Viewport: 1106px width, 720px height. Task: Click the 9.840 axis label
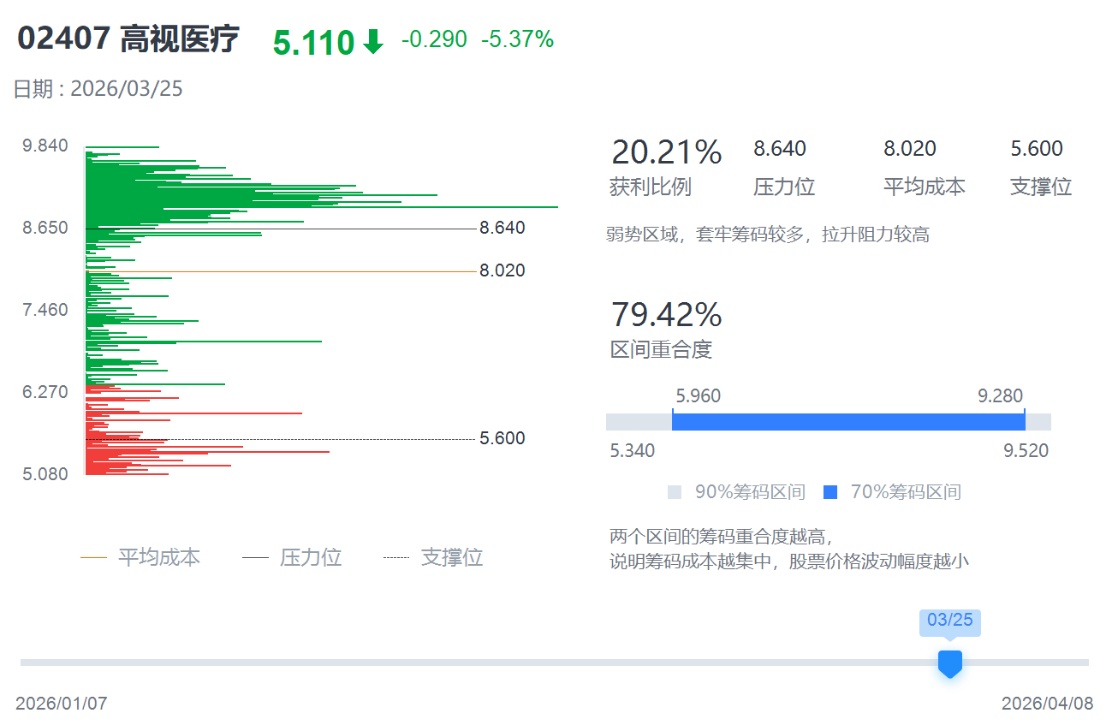[x=45, y=145]
